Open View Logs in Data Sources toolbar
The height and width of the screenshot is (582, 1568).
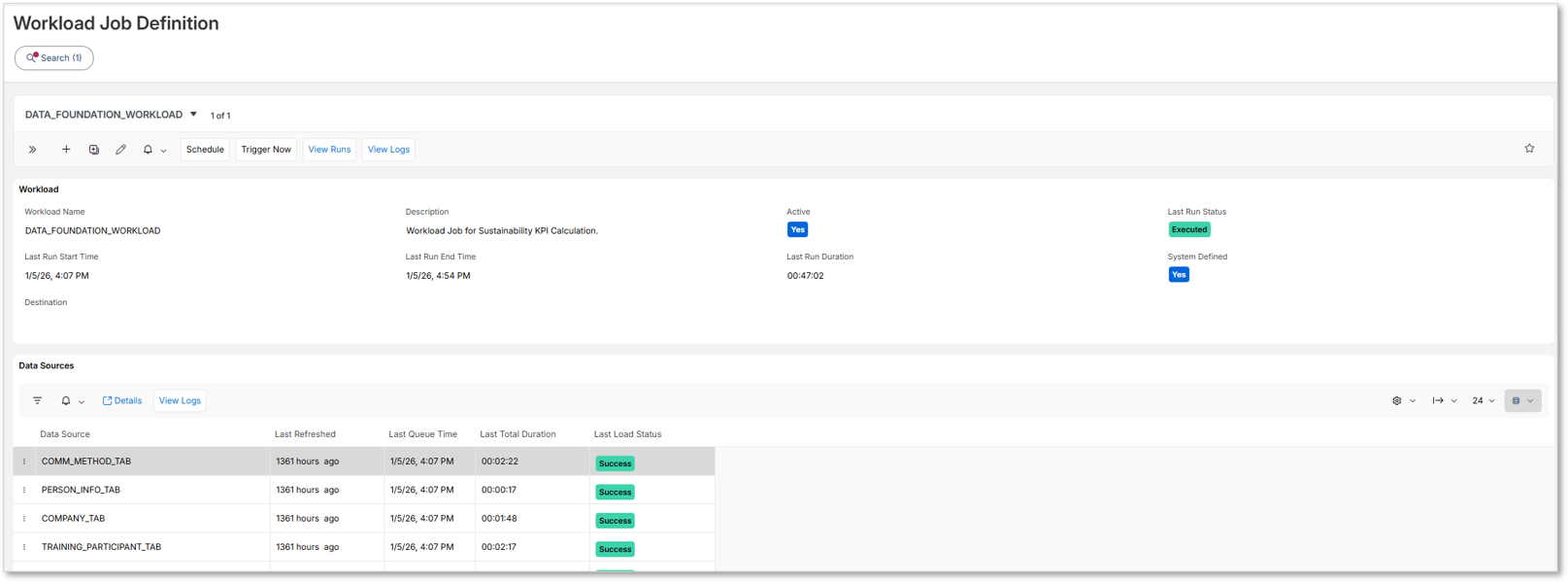(180, 400)
